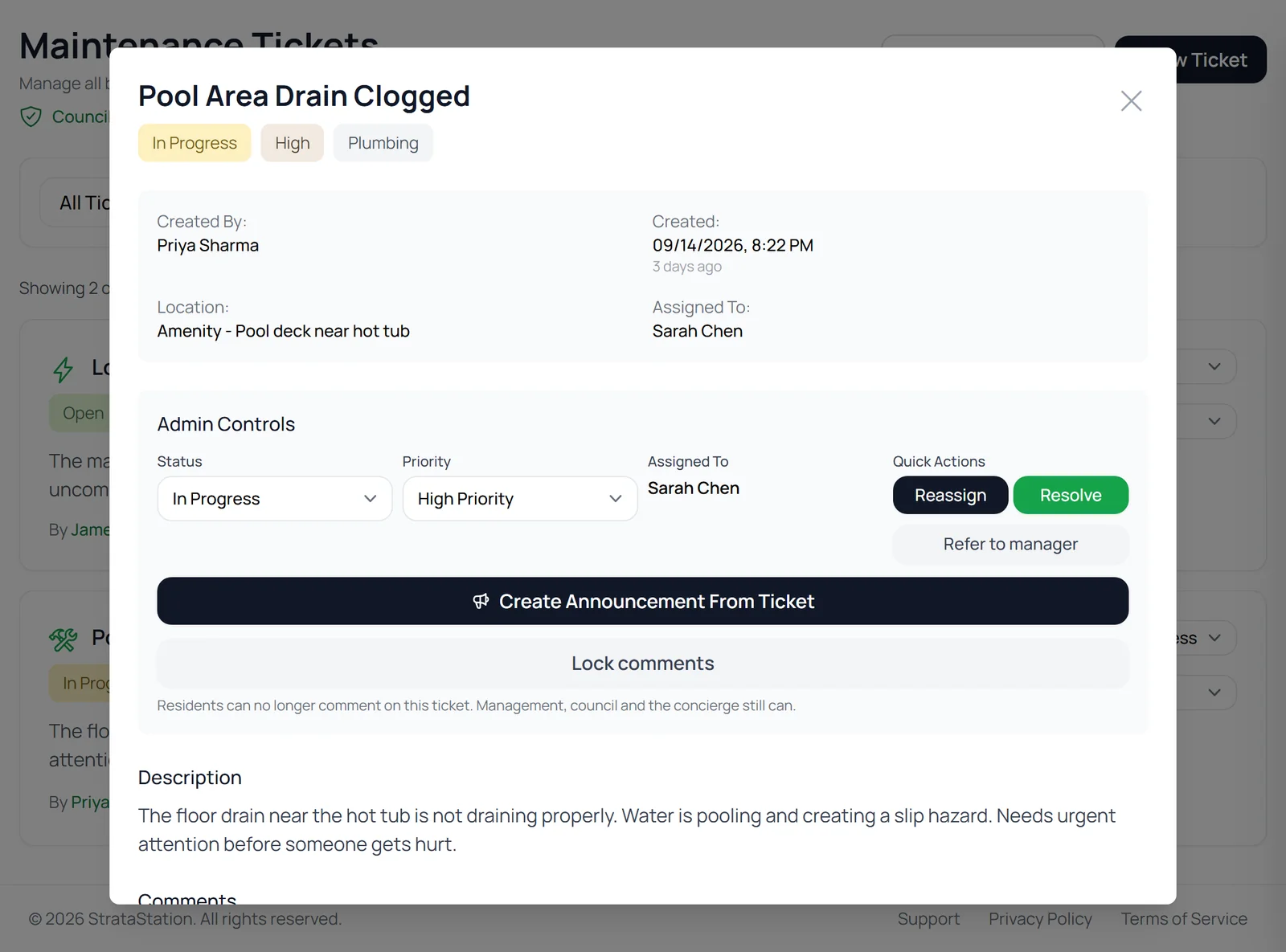Open the Terms of Service link
The height and width of the screenshot is (952, 1286).
[x=1184, y=919]
